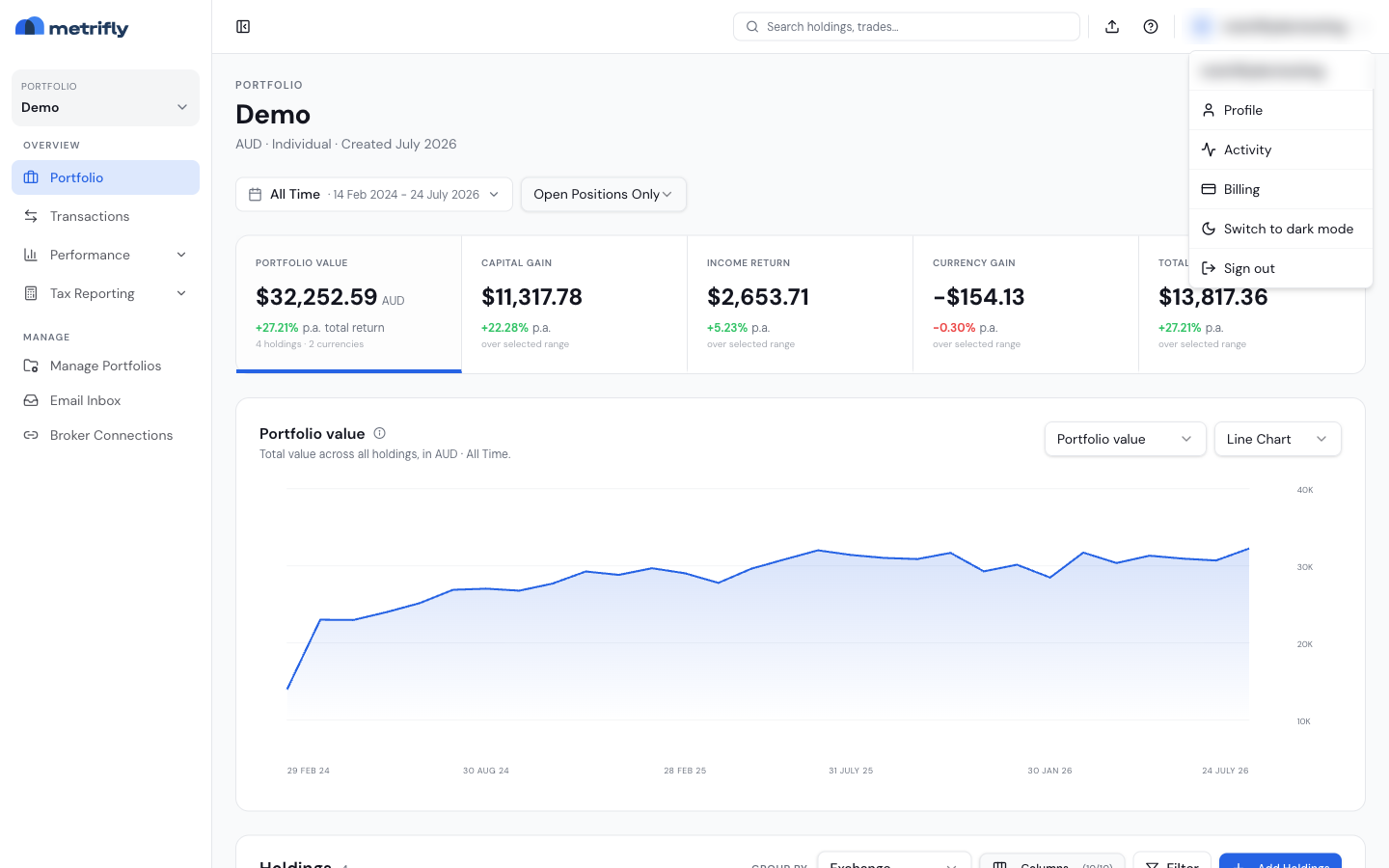
Task: Click the Performance bar chart icon
Action: click(x=31, y=255)
